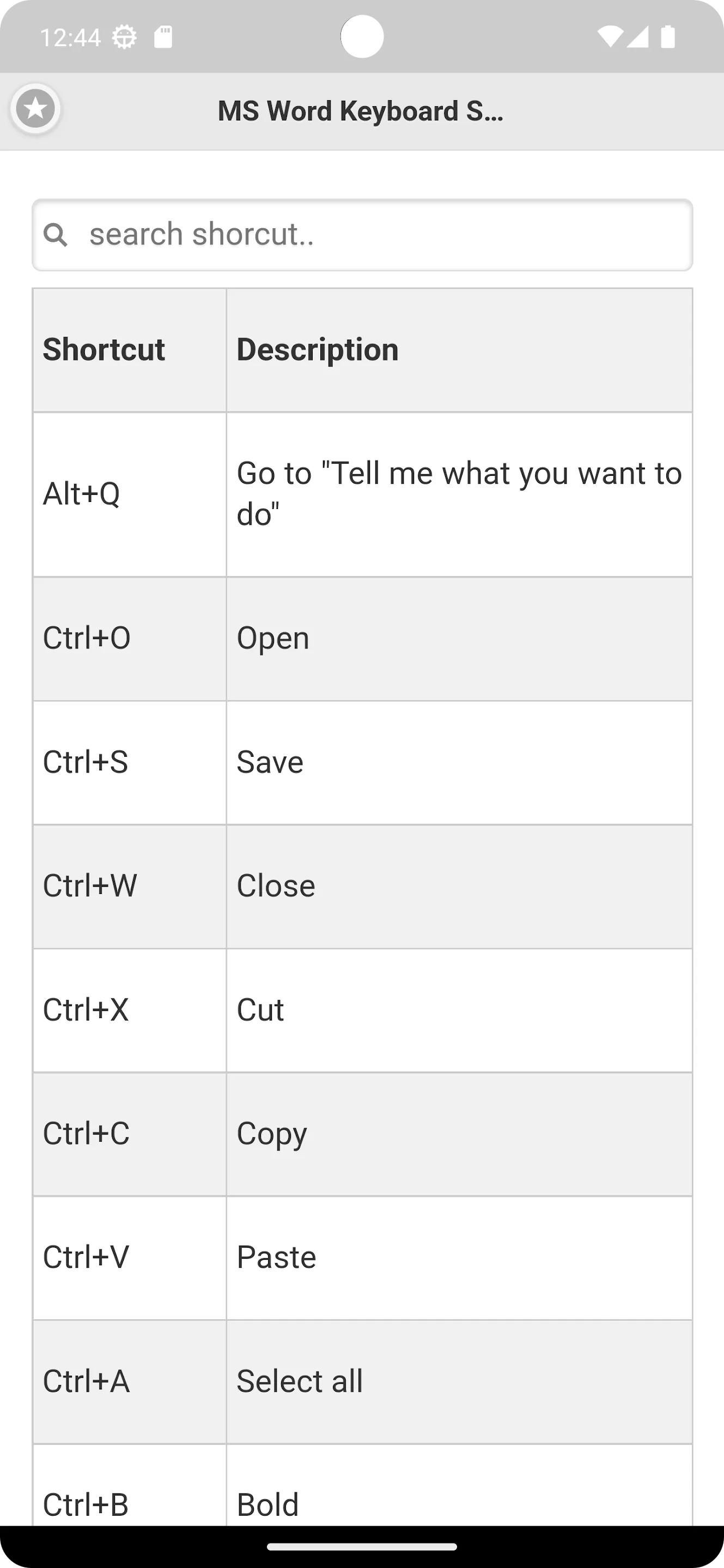
Task: Tap the star favorites icon
Action: (x=35, y=109)
